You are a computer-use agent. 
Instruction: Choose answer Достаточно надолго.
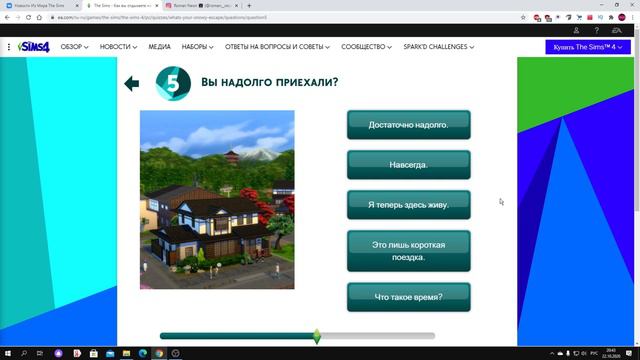[x=409, y=124]
